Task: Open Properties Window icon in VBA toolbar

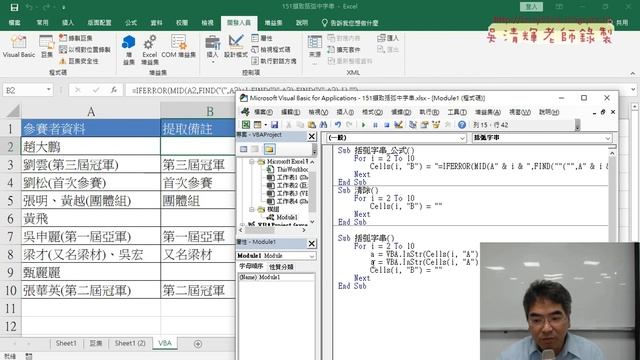Action: (424, 124)
